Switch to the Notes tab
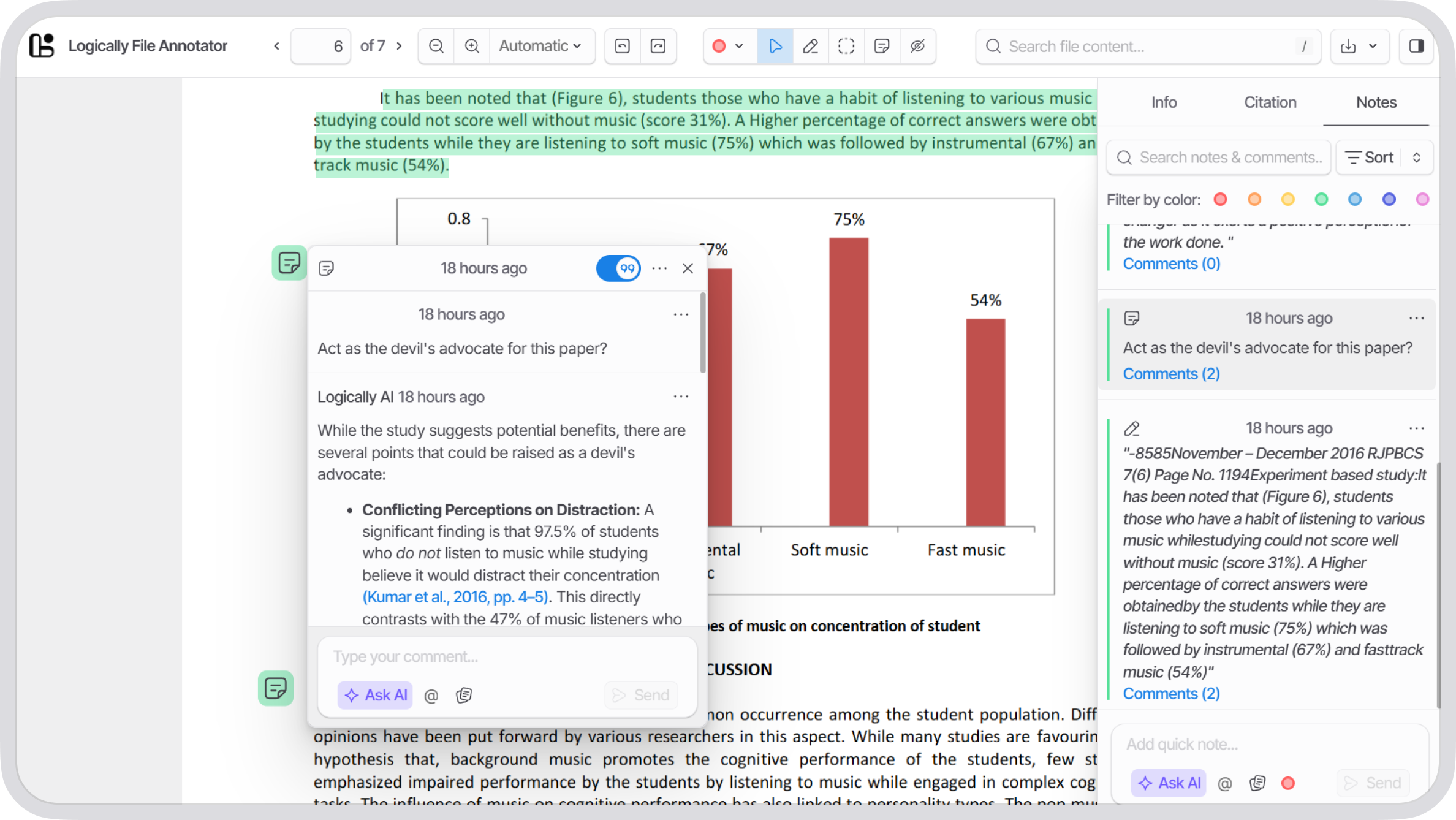This screenshot has height=820, width=1456. (1376, 102)
